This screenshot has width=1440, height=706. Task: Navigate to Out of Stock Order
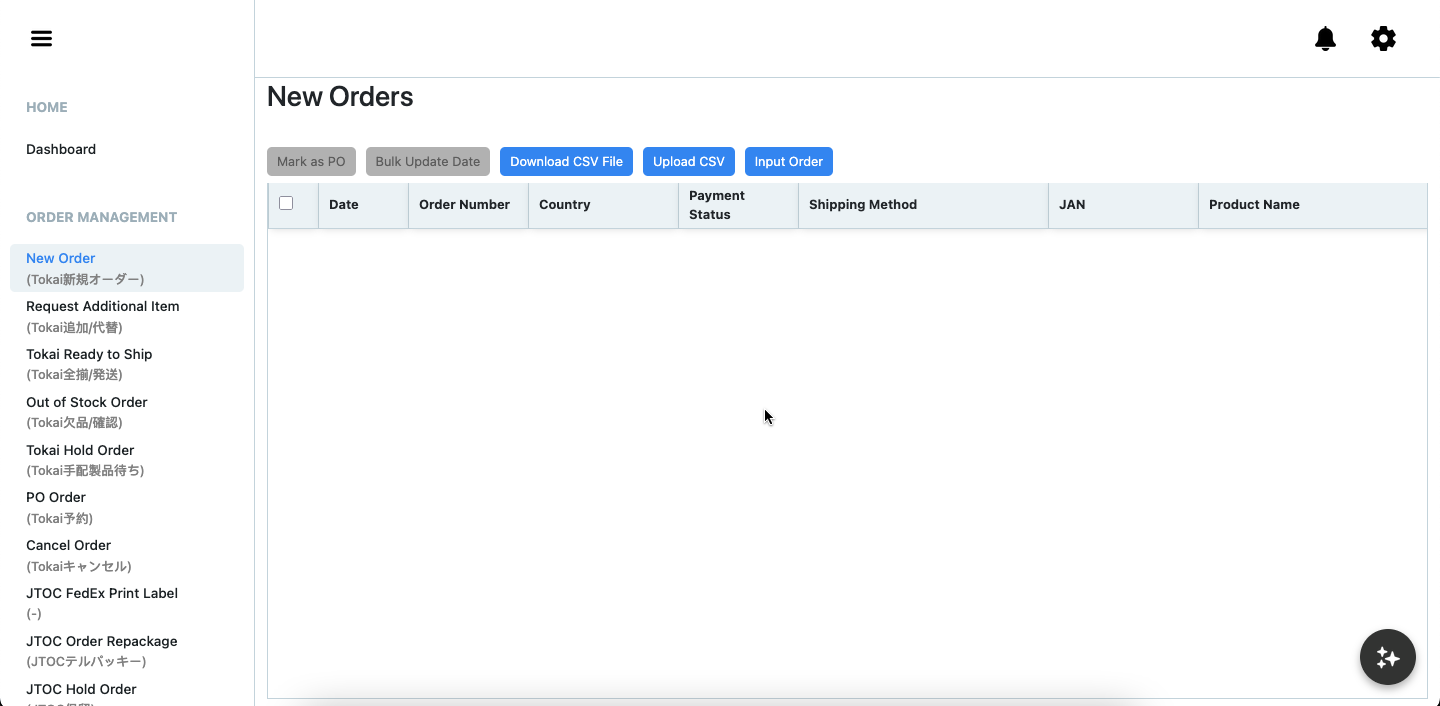pyautogui.click(x=87, y=402)
